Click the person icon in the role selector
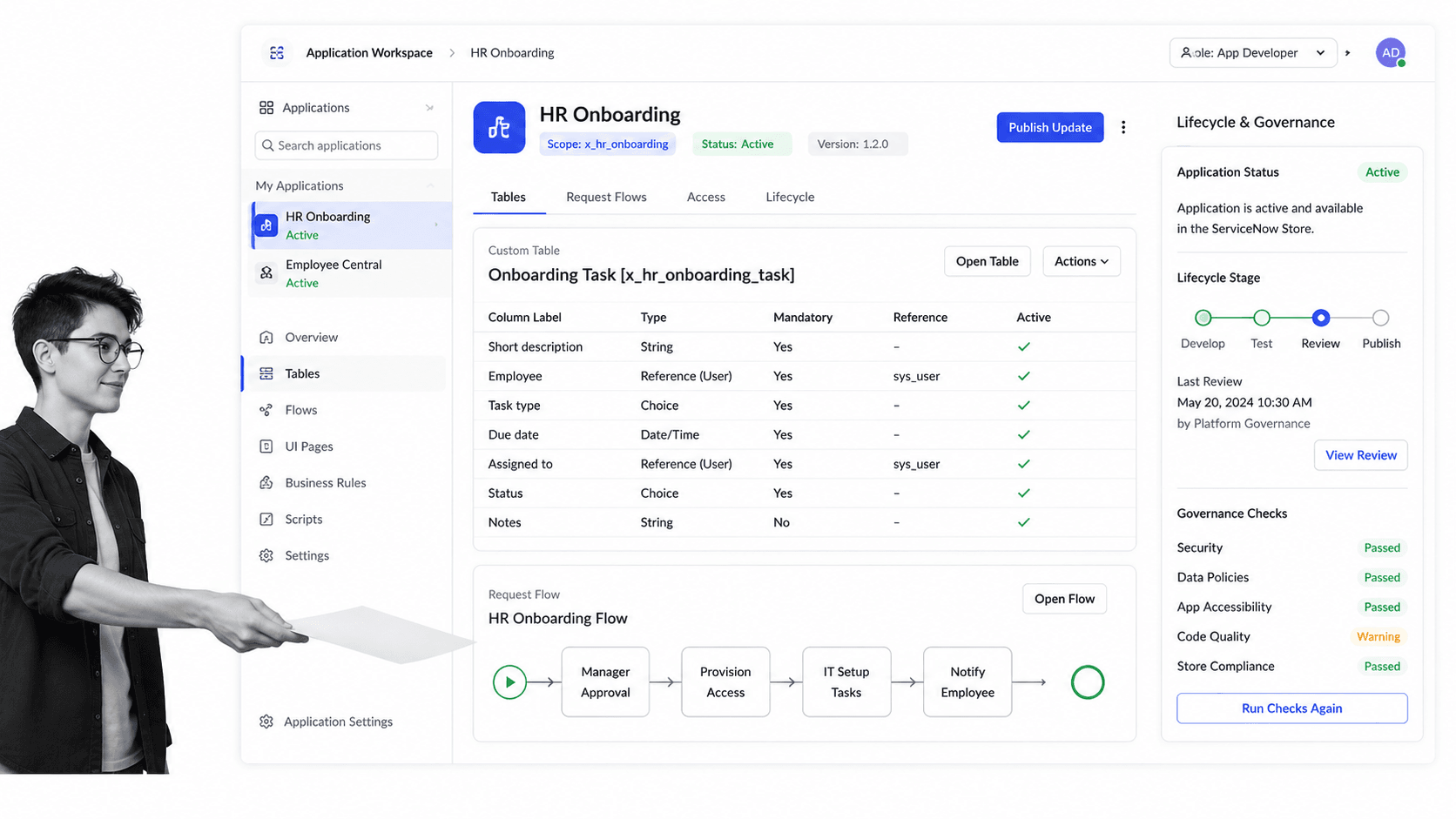Screen dimensions: 1456x819 point(1186,53)
